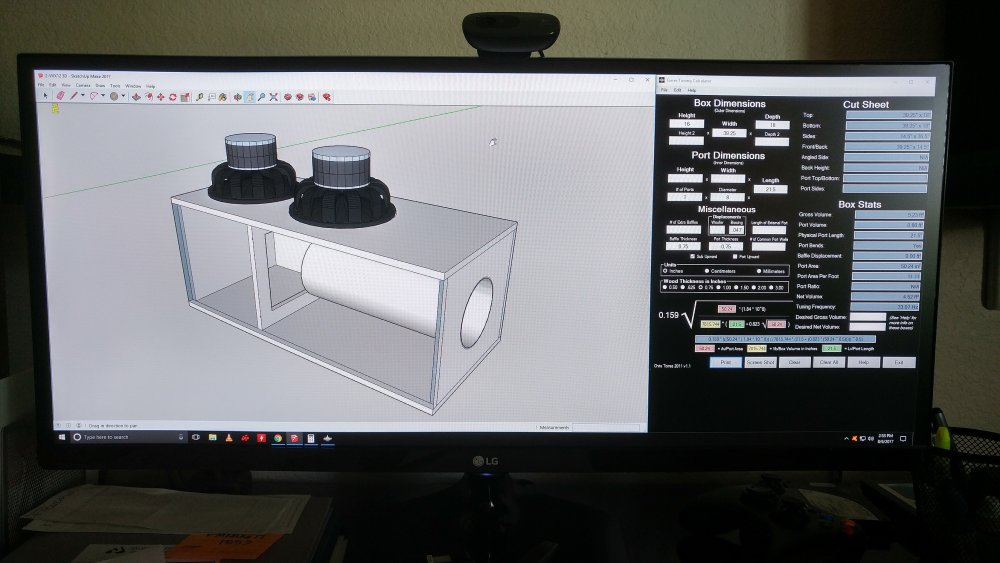Open SketchUp Tools menu
Screen dimensions: 1000x563
(115, 85)
